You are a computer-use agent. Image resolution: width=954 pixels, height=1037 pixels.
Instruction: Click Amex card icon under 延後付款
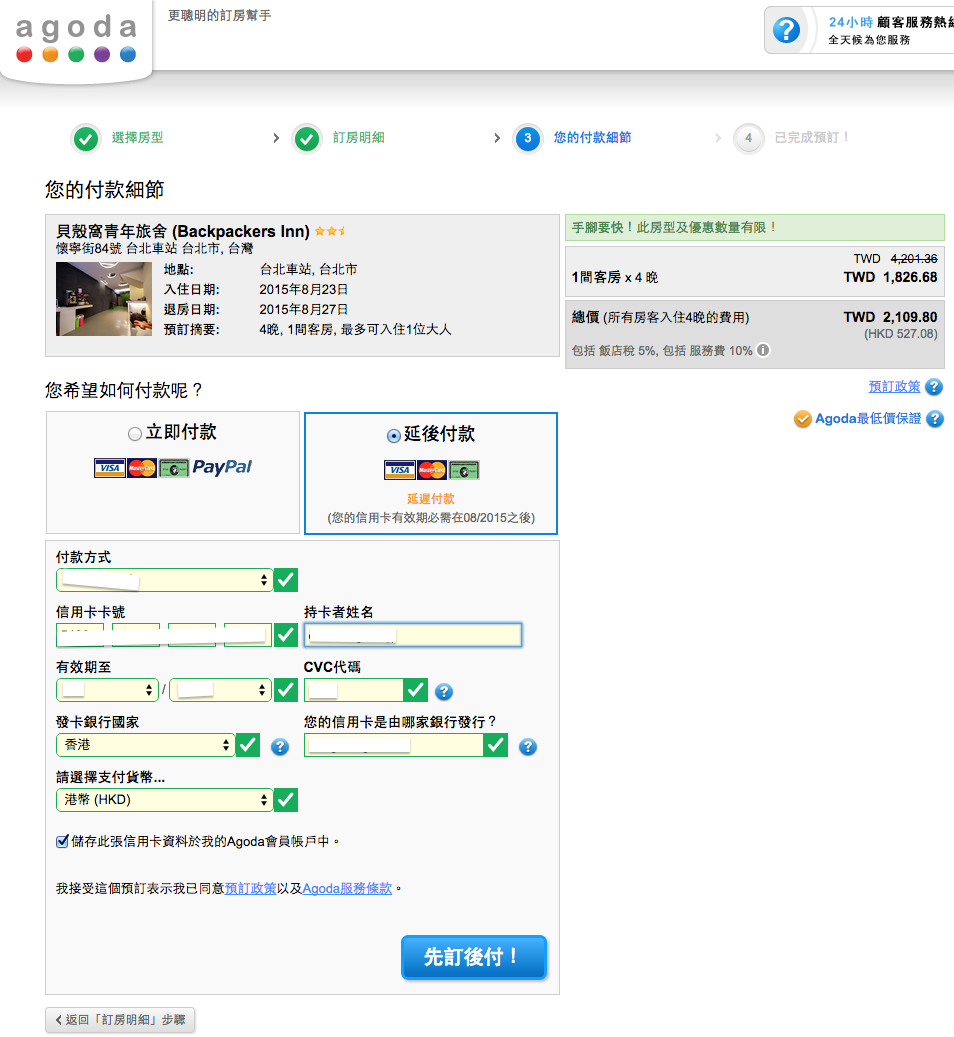464,470
